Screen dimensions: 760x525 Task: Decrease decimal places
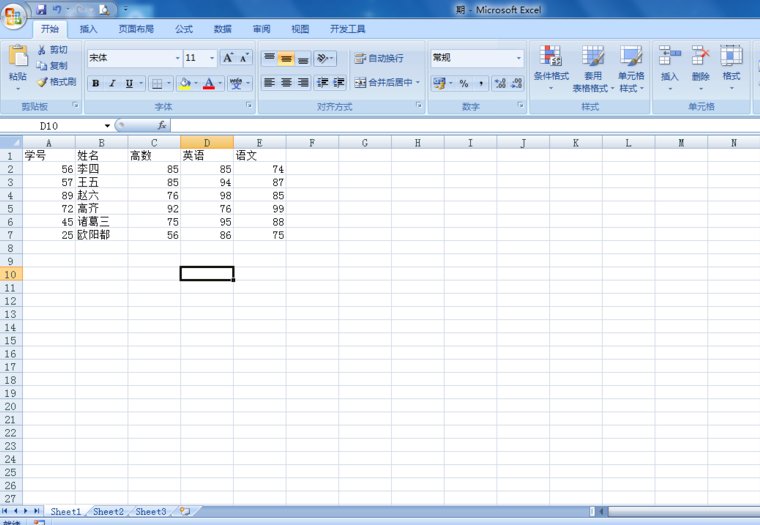[516, 83]
